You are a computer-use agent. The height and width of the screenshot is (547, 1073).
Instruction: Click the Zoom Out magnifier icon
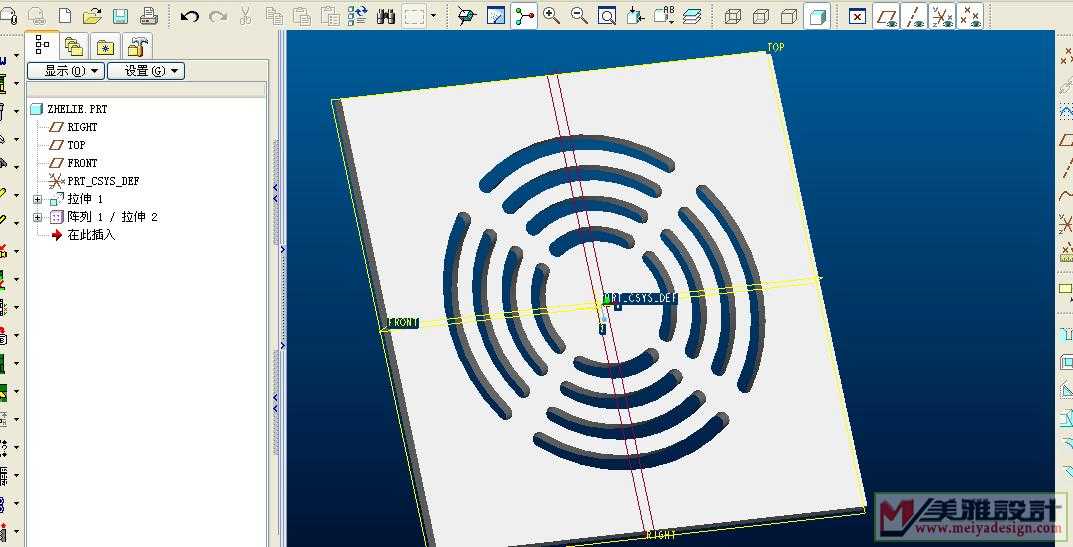(578, 16)
